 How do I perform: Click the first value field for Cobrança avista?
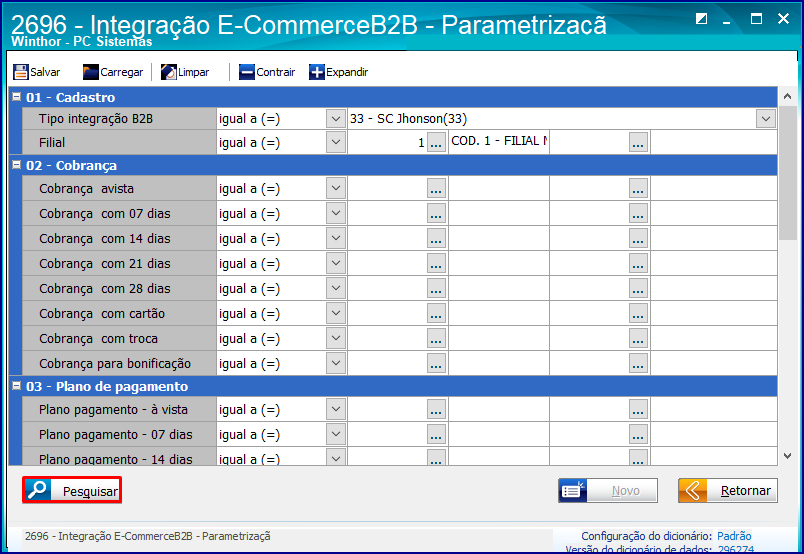point(387,189)
